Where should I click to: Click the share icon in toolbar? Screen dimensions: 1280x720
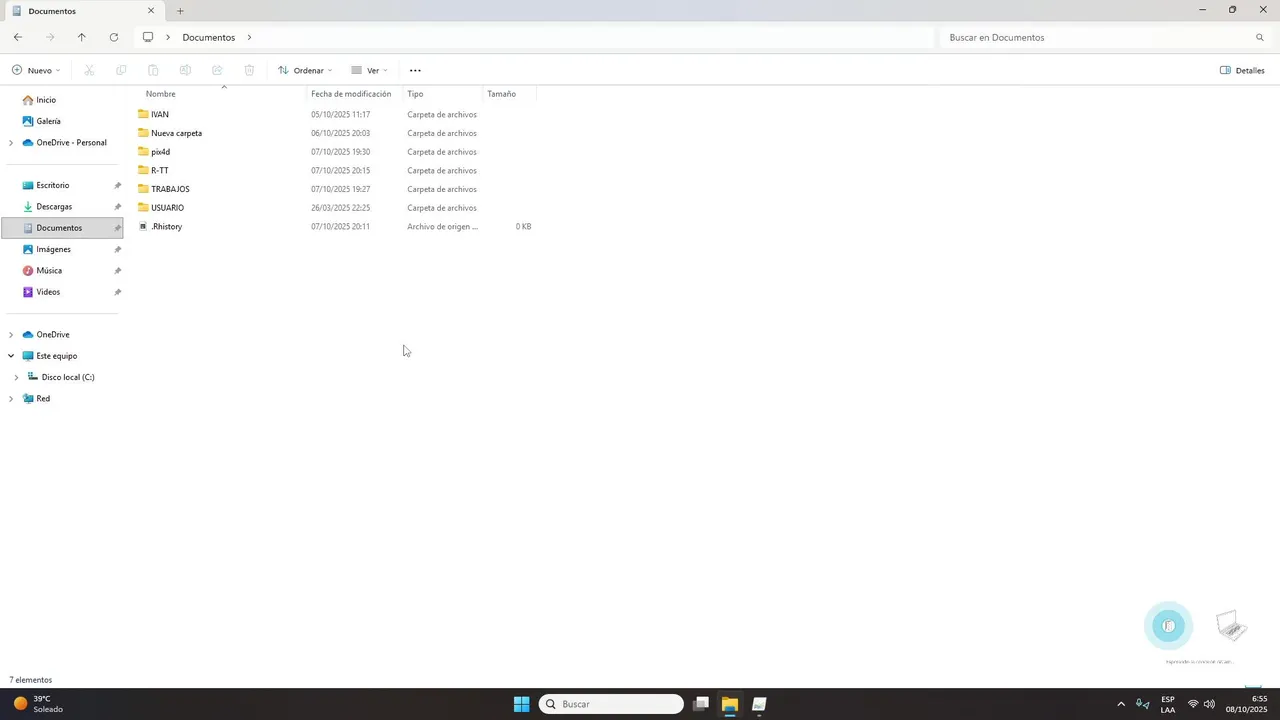(217, 70)
